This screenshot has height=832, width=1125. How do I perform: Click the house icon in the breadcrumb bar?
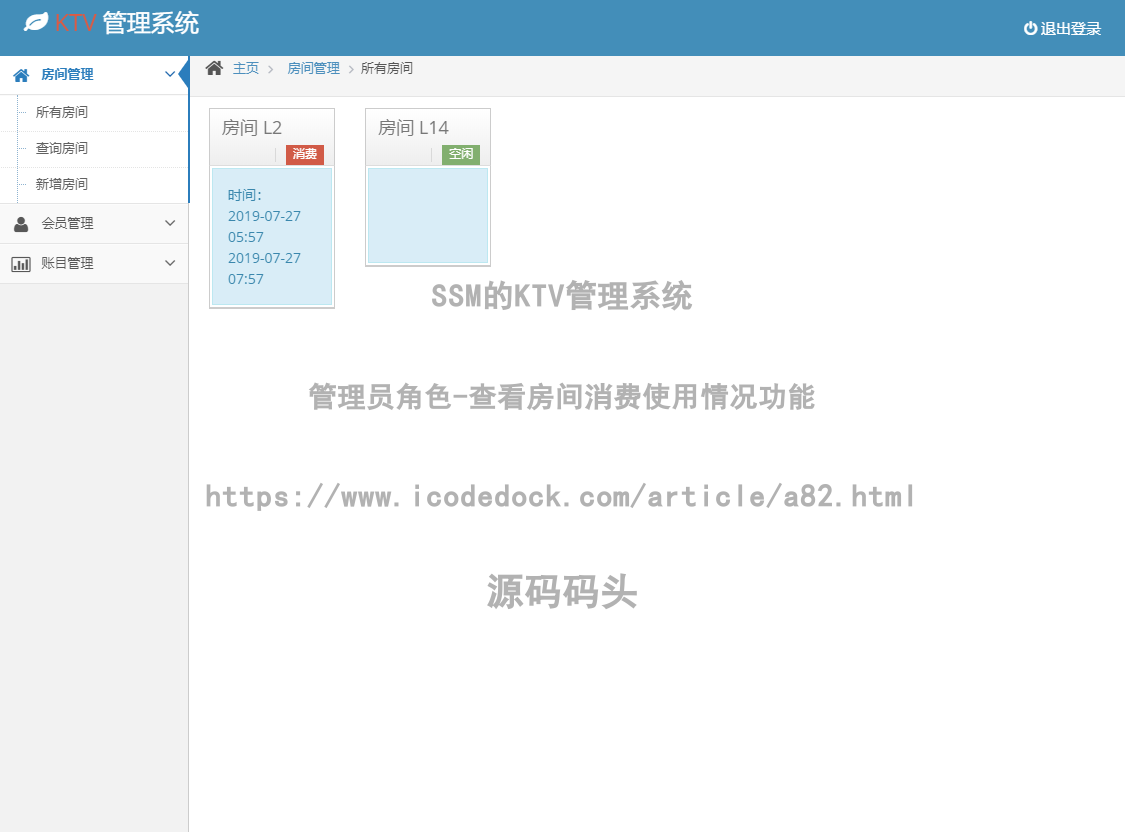point(213,67)
